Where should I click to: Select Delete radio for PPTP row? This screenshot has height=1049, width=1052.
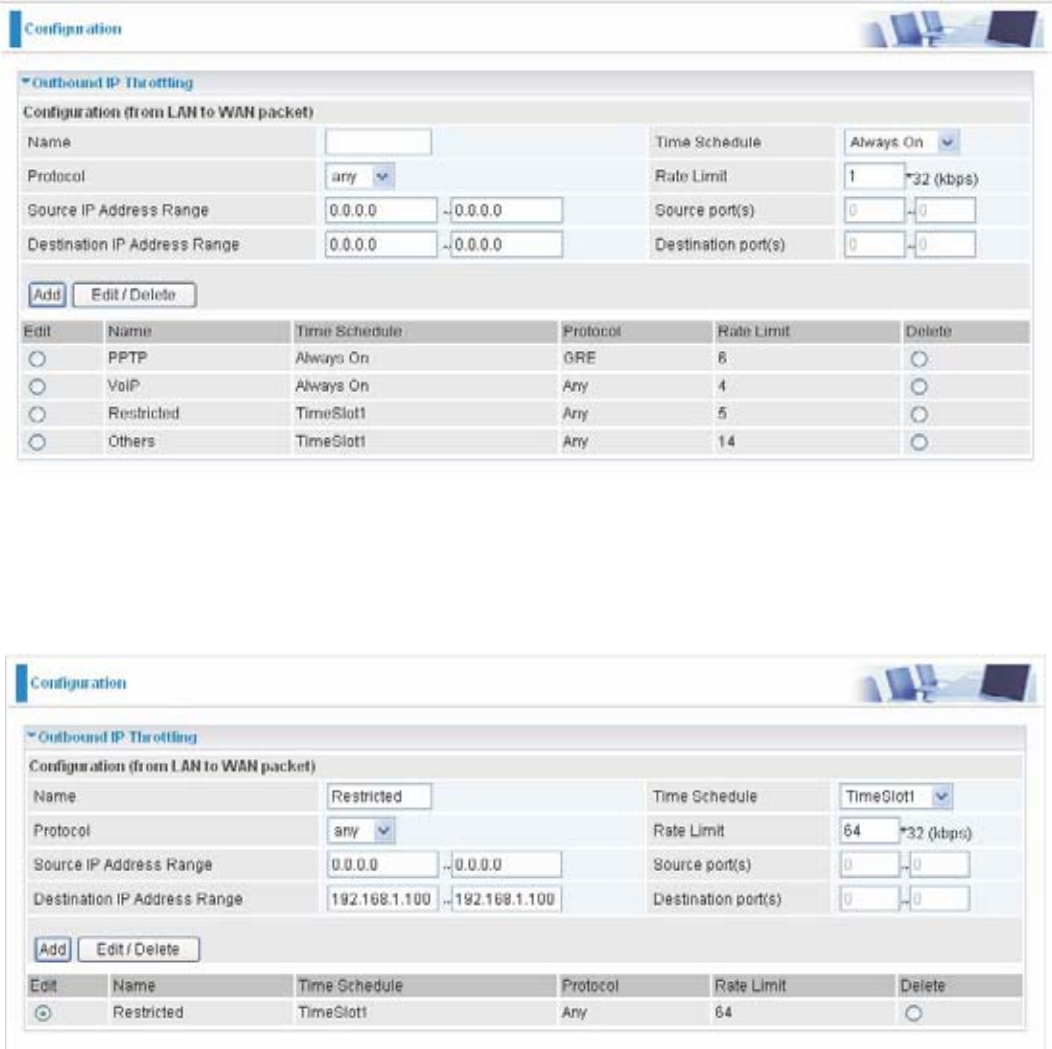(x=919, y=359)
